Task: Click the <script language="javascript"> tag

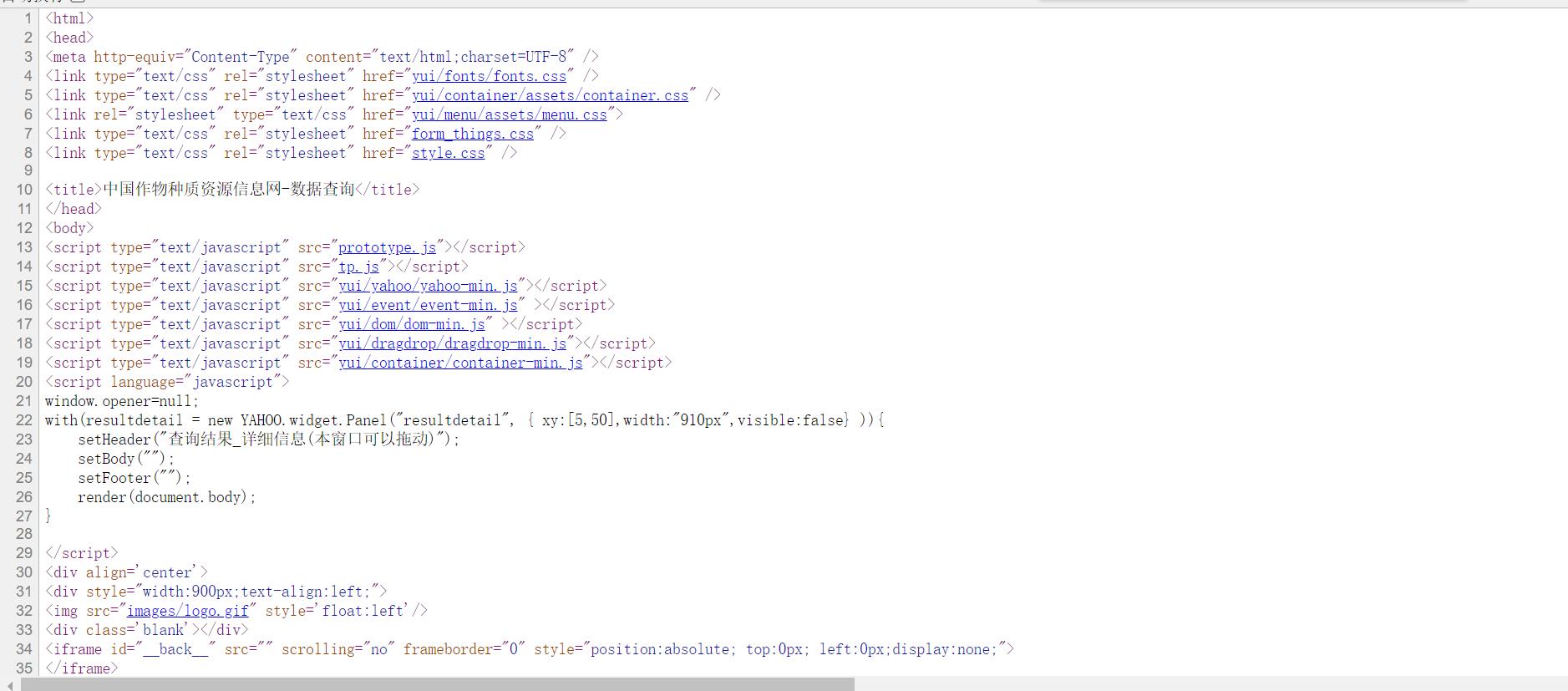Action: [167, 382]
